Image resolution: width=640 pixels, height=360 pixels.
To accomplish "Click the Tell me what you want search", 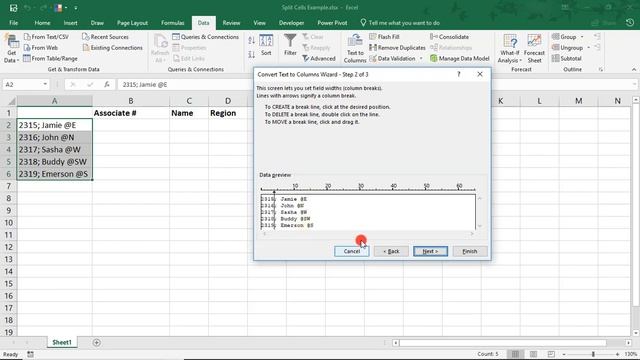I will pyautogui.click(x=400, y=23).
